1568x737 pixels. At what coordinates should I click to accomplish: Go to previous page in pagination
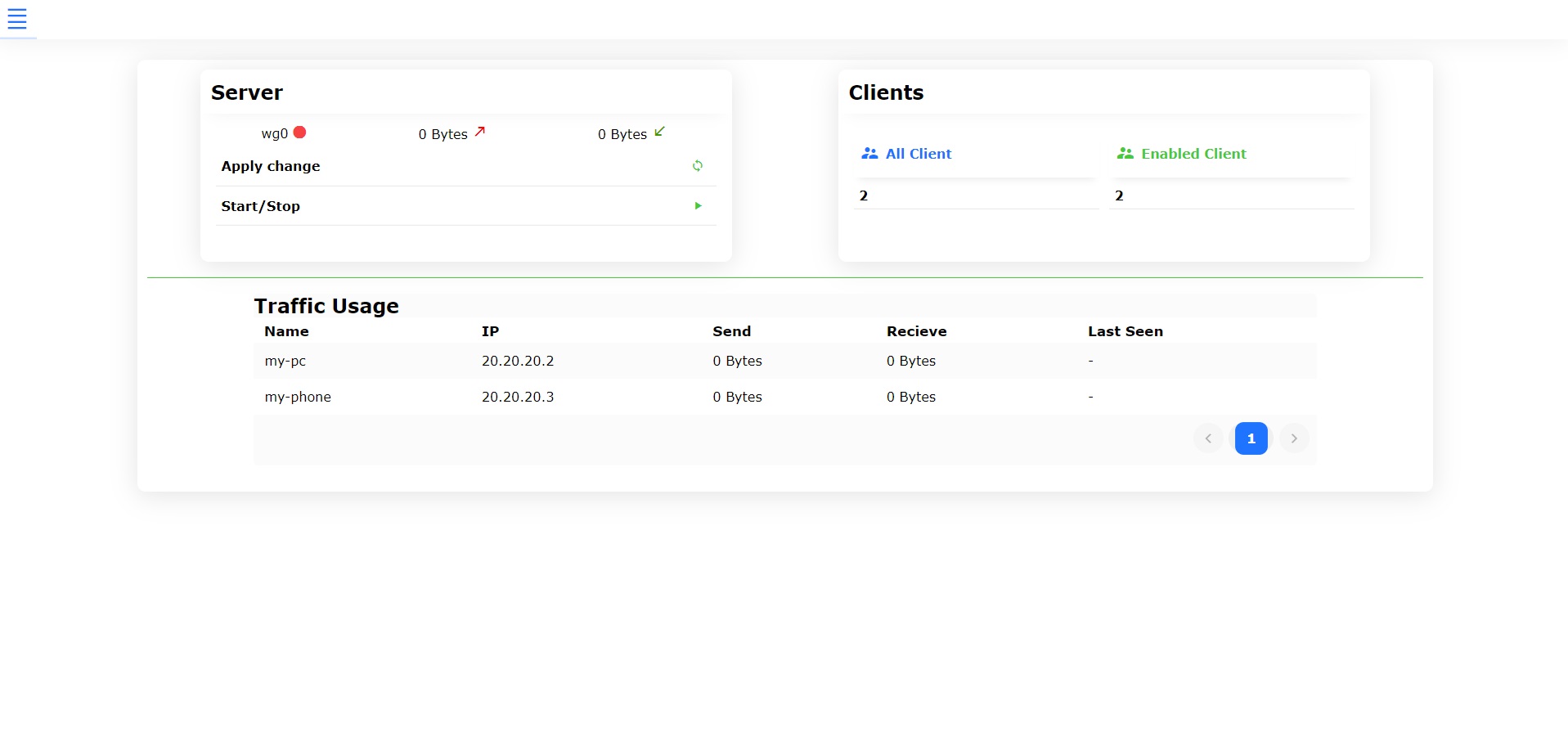pyautogui.click(x=1208, y=438)
